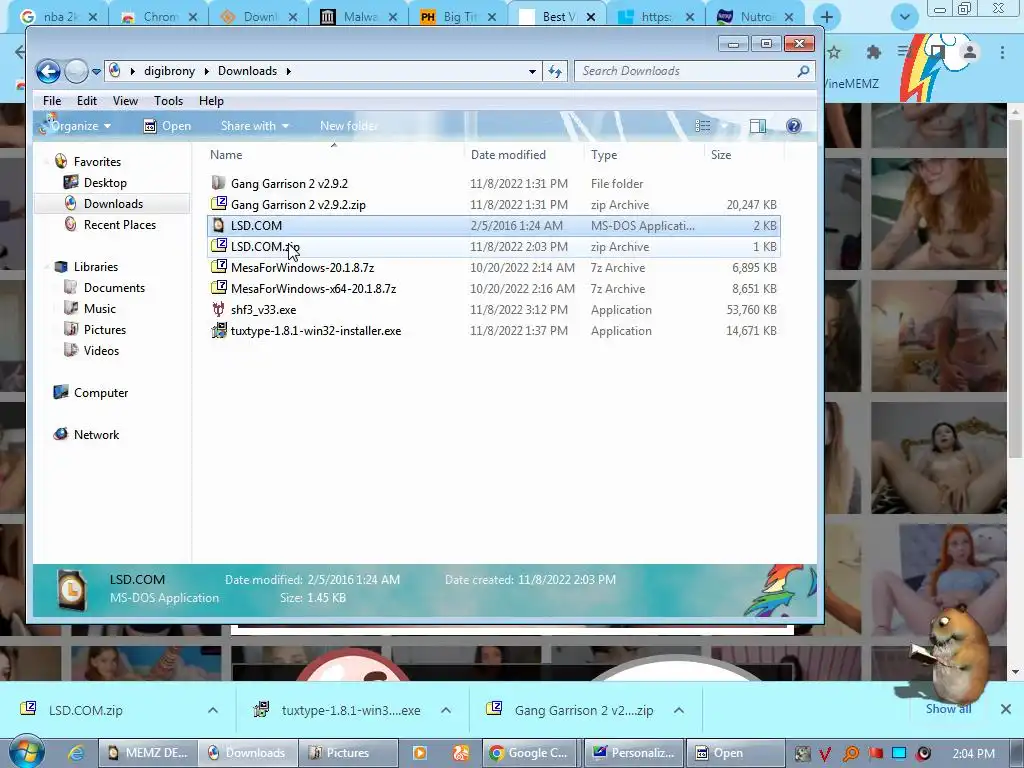
Task: Select Computer in the navigation pane
Action: [101, 392]
